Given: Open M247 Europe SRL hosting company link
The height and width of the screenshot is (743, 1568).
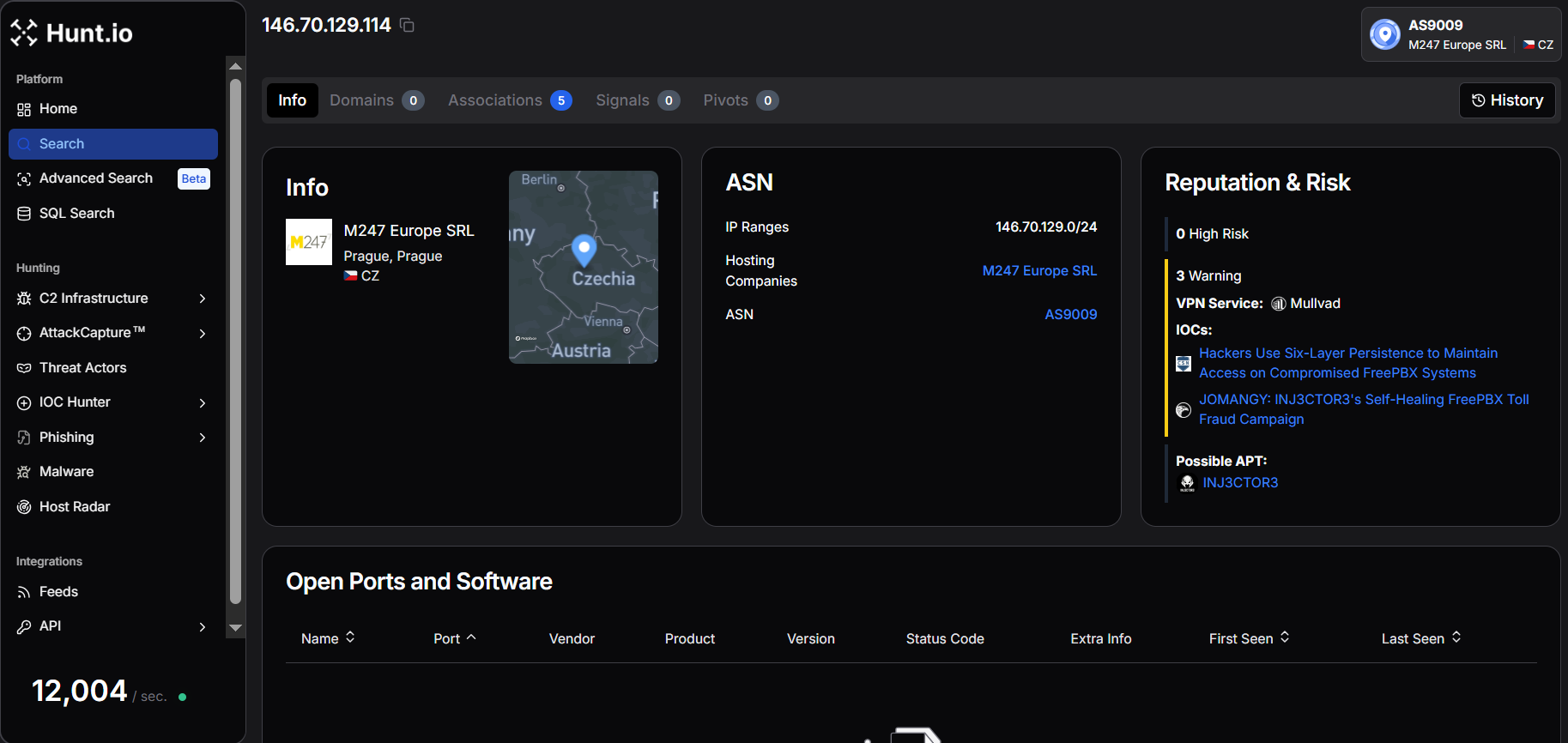Looking at the screenshot, I should pyautogui.click(x=1039, y=271).
